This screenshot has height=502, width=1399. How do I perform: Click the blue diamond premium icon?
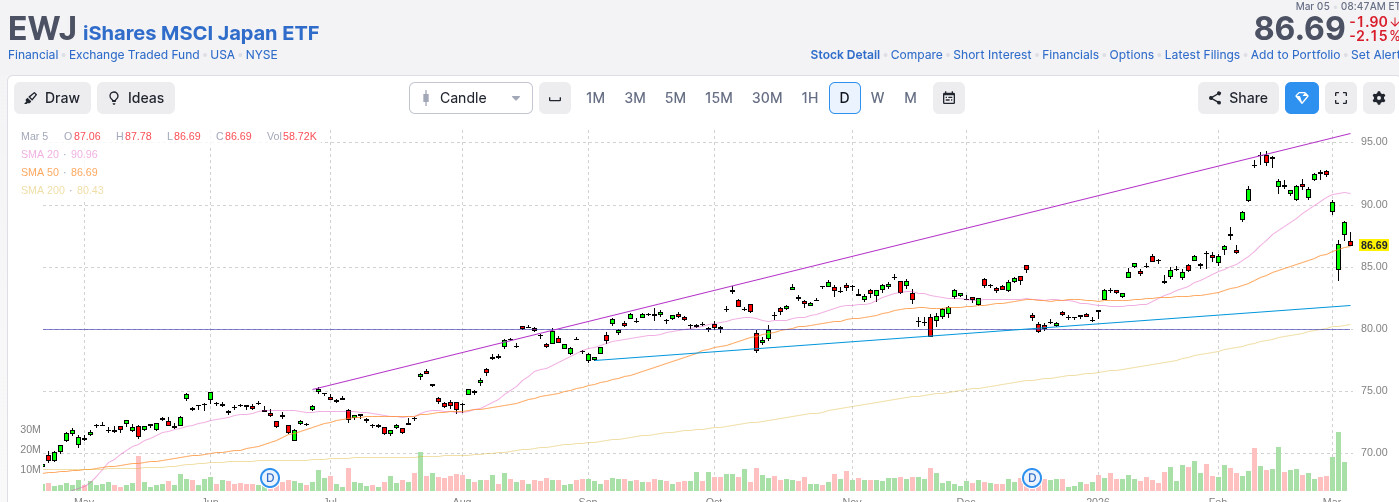coord(1301,98)
